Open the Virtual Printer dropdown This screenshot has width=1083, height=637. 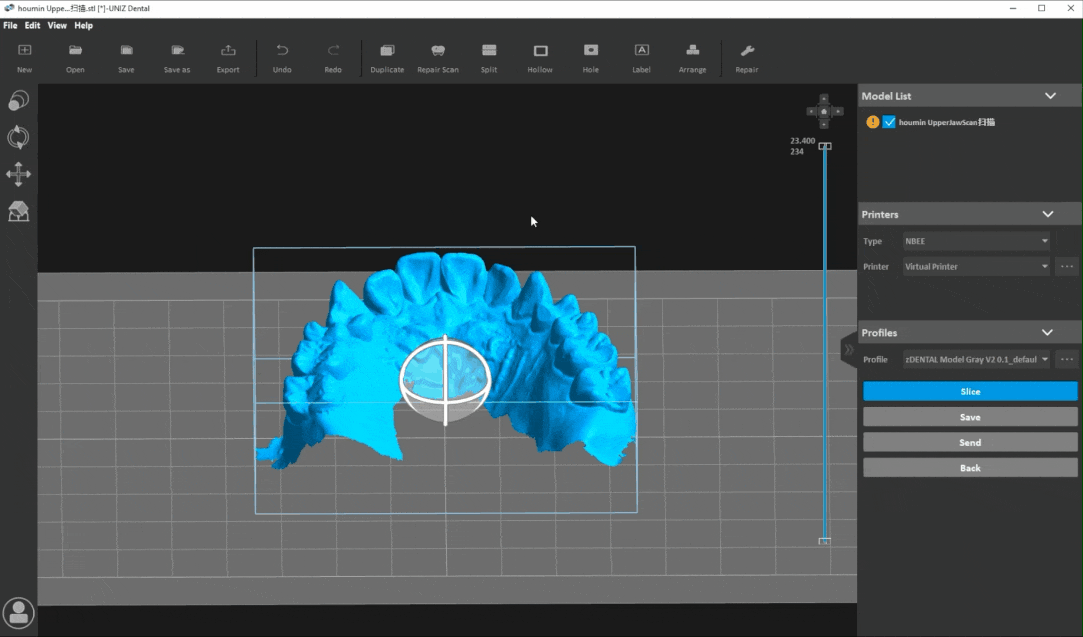click(x=976, y=267)
